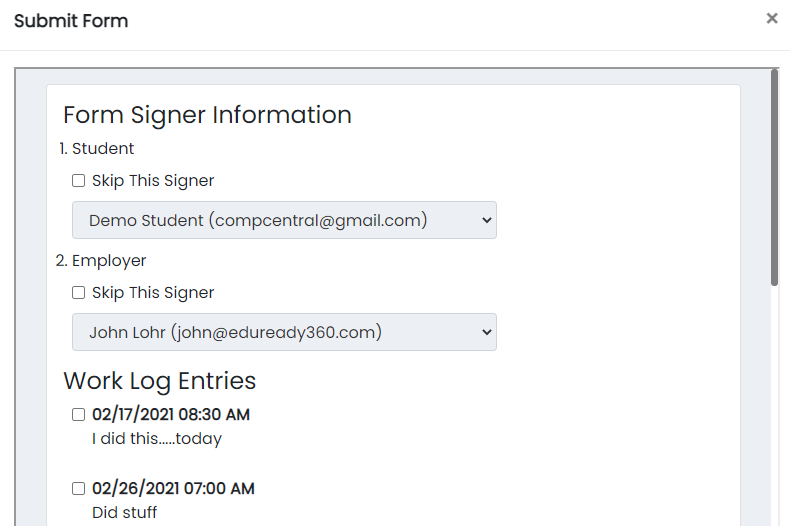Viewport: 790px width, 526px height.
Task: Click the "2. Employer" signer label
Action: (x=101, y=260)
